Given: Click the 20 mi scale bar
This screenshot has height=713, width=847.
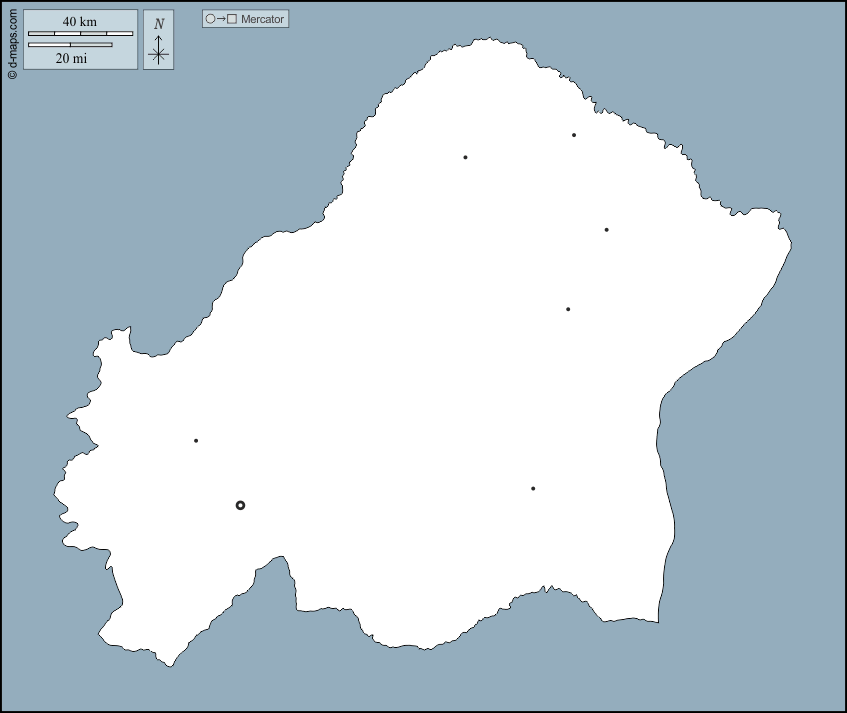Looking at the screenshot, I should [70, 45].
